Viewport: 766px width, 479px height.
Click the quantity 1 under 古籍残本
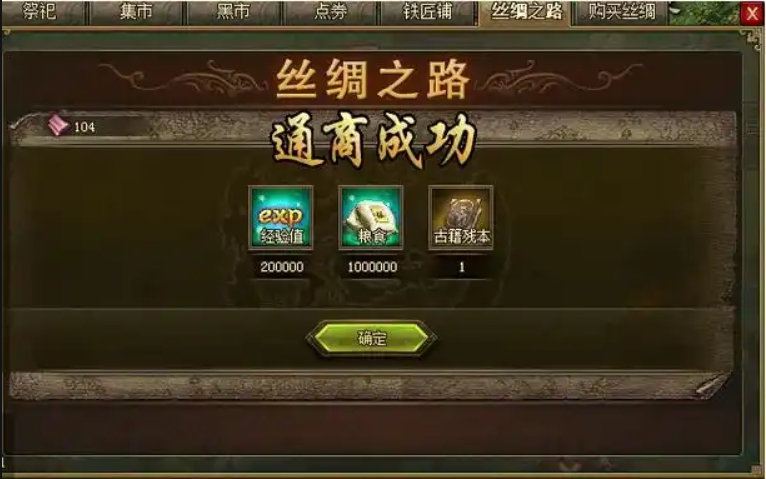[461, 267]
